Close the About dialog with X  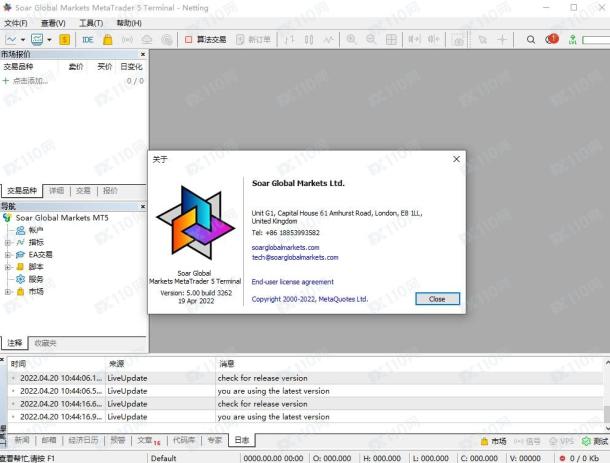[456, 159]
